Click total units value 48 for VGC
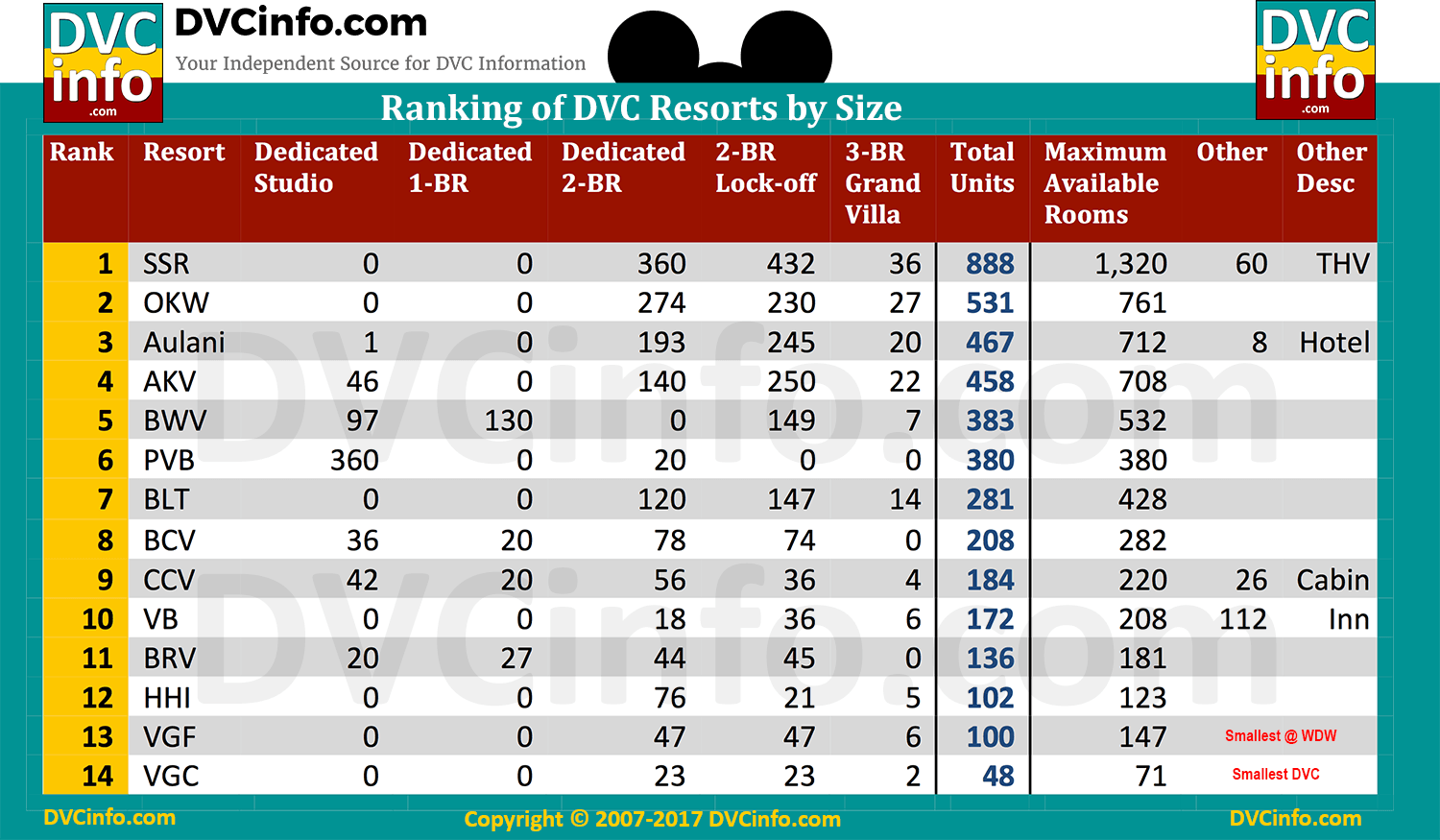 [x=998, y=776]
